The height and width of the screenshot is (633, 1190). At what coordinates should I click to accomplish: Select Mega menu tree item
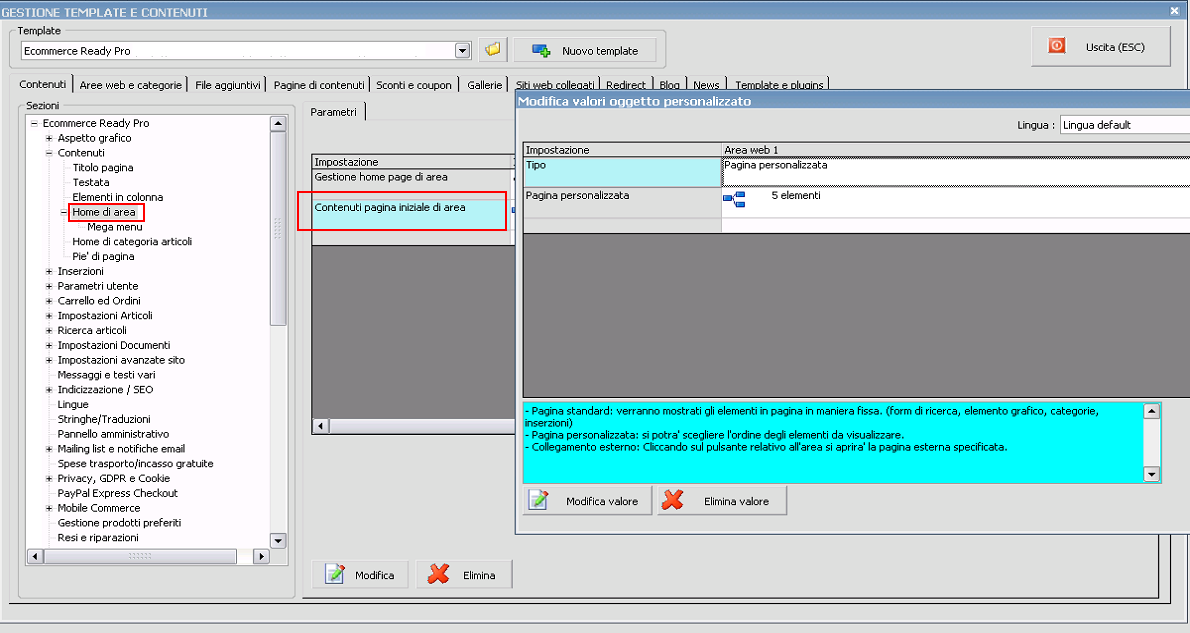[115, 227]
